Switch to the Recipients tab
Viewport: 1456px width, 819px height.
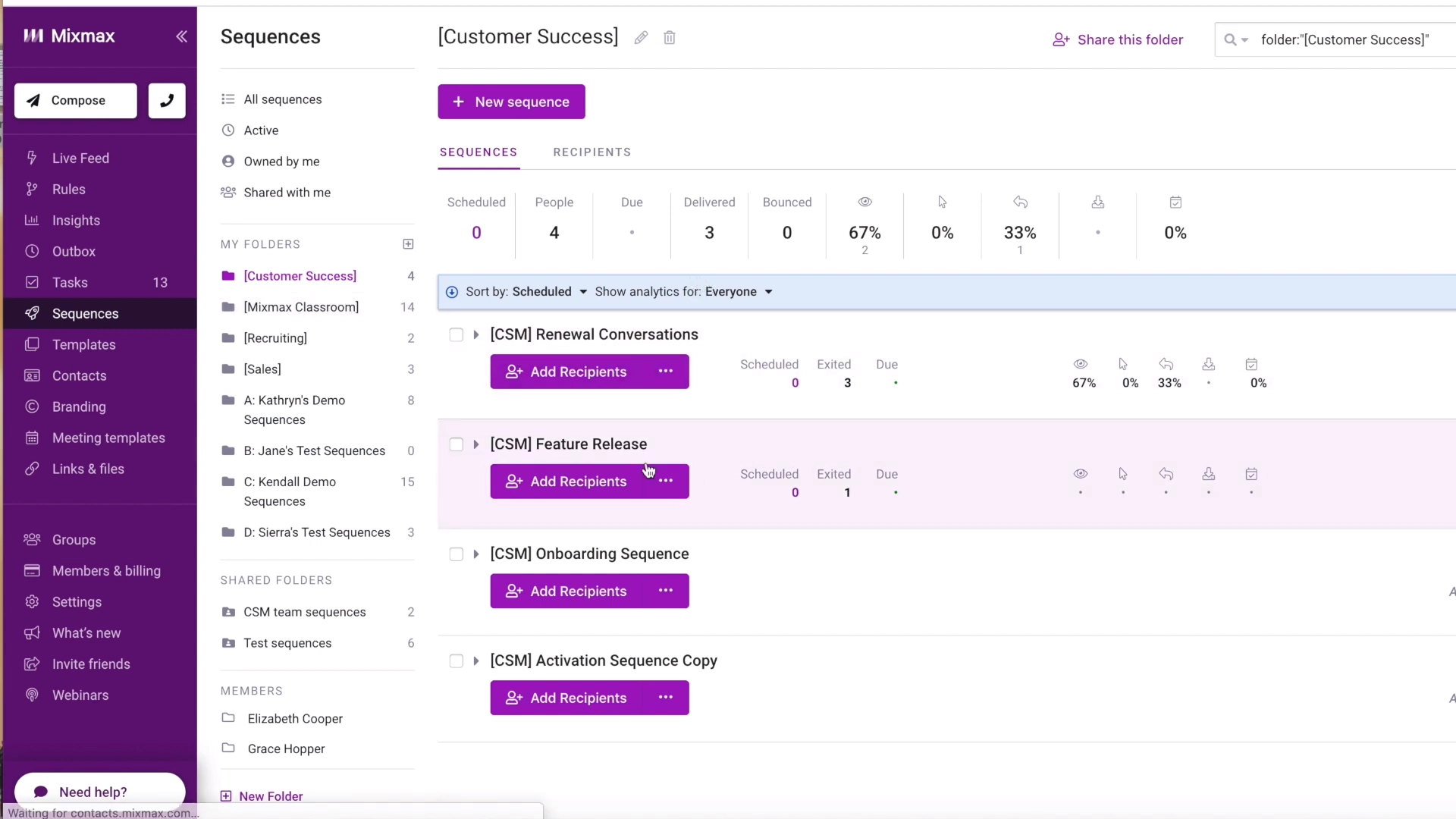click(592, 152)
